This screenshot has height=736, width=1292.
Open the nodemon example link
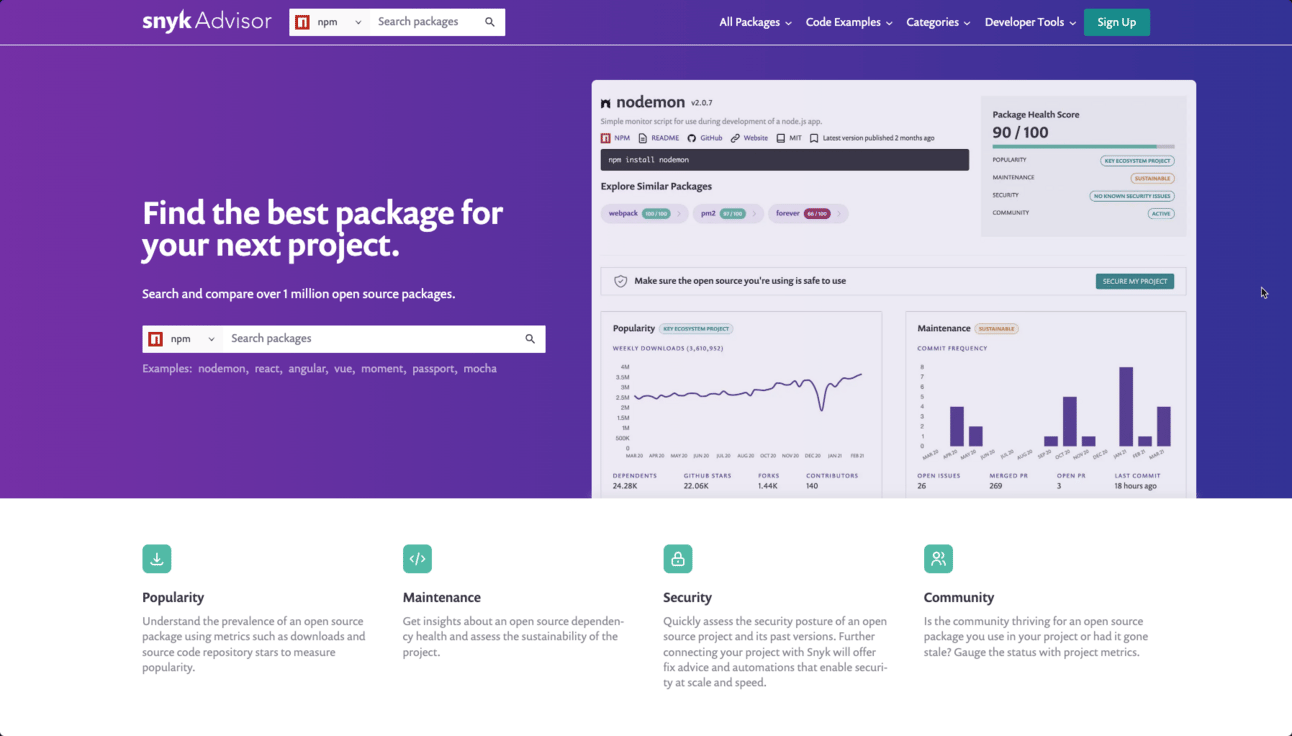(x=222, y=369)
